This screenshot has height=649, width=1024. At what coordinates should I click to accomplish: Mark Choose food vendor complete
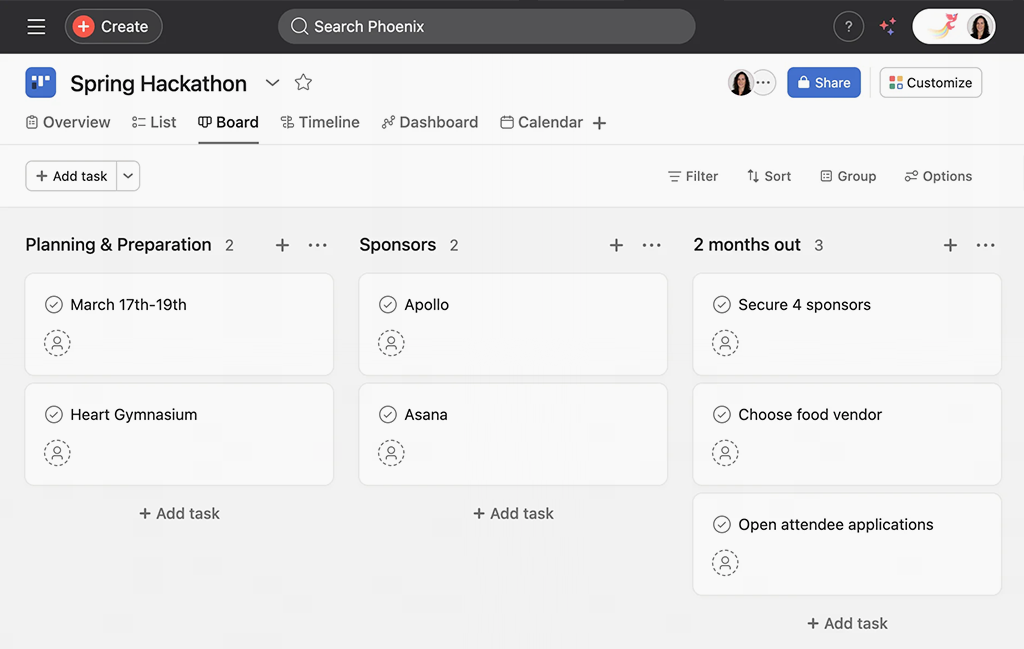tap(722, 415)
